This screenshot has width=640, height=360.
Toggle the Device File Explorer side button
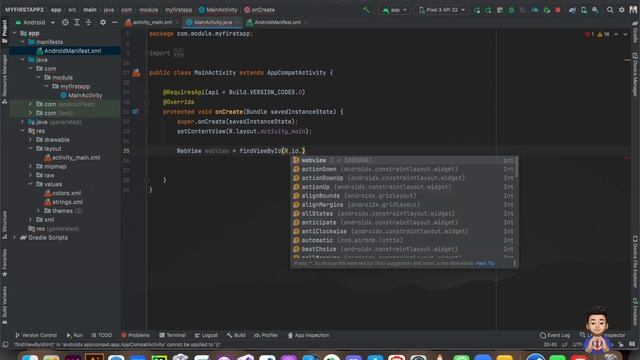point(635,261)
